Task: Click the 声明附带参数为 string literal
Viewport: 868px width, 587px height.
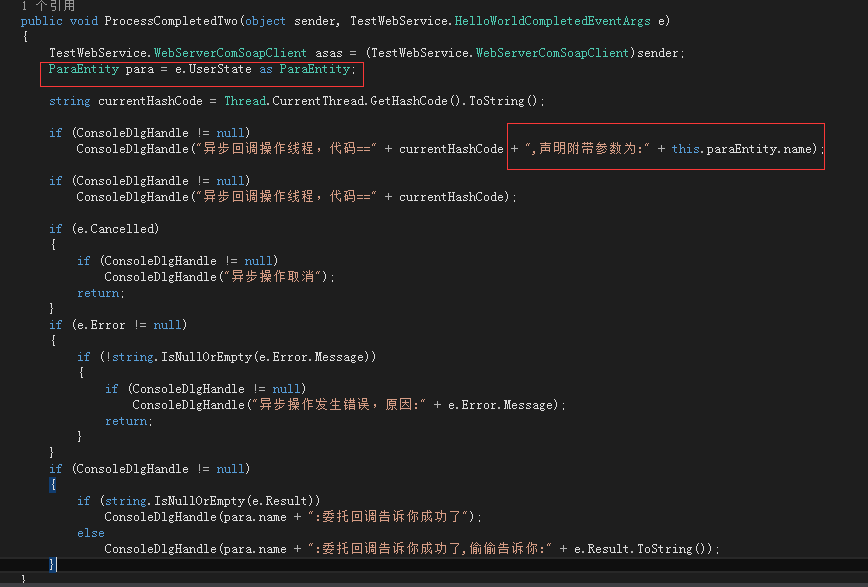Action: (587, 149)
